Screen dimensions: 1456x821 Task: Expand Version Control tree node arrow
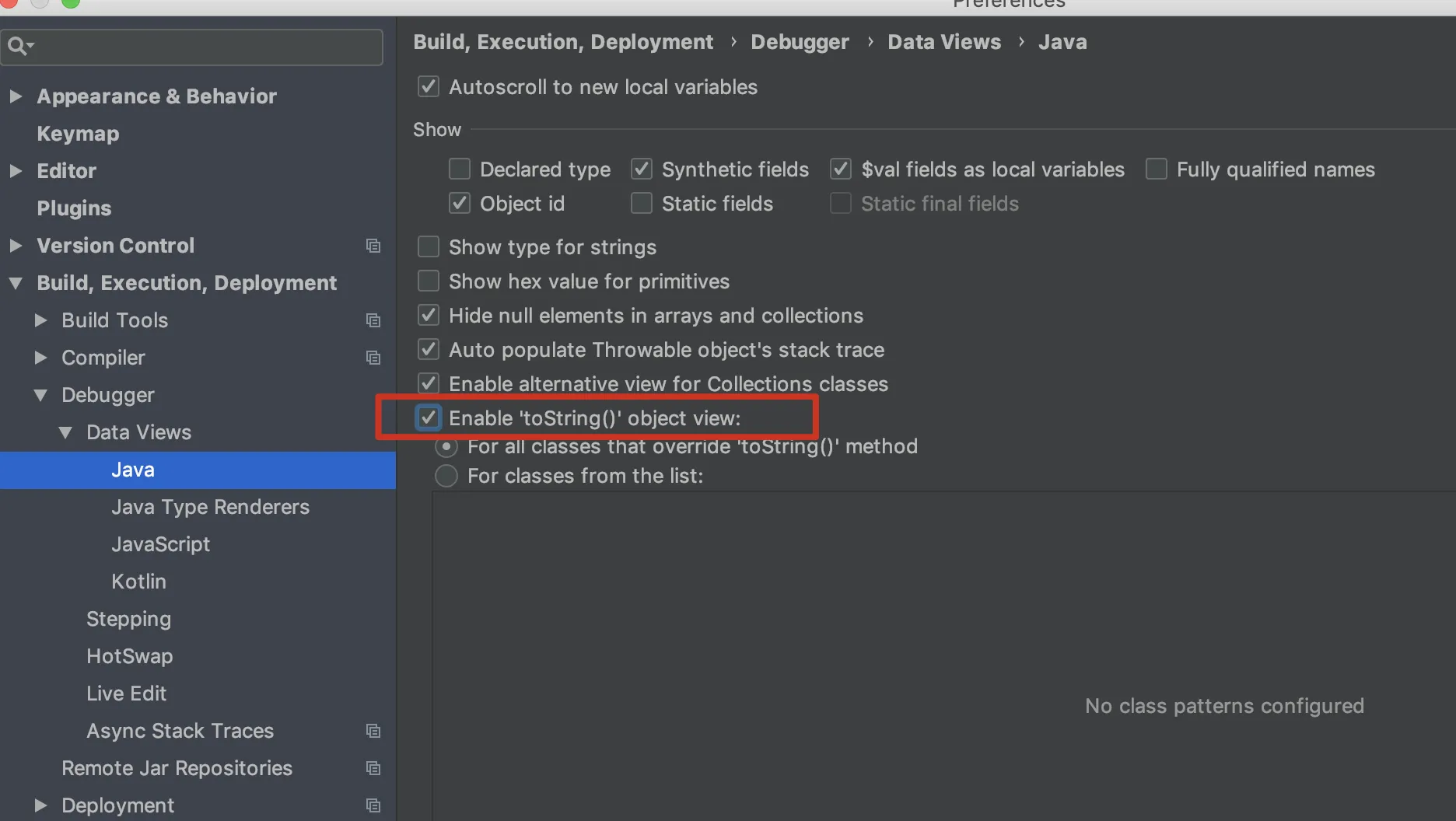pyautogui.click(x=16, y=246)
